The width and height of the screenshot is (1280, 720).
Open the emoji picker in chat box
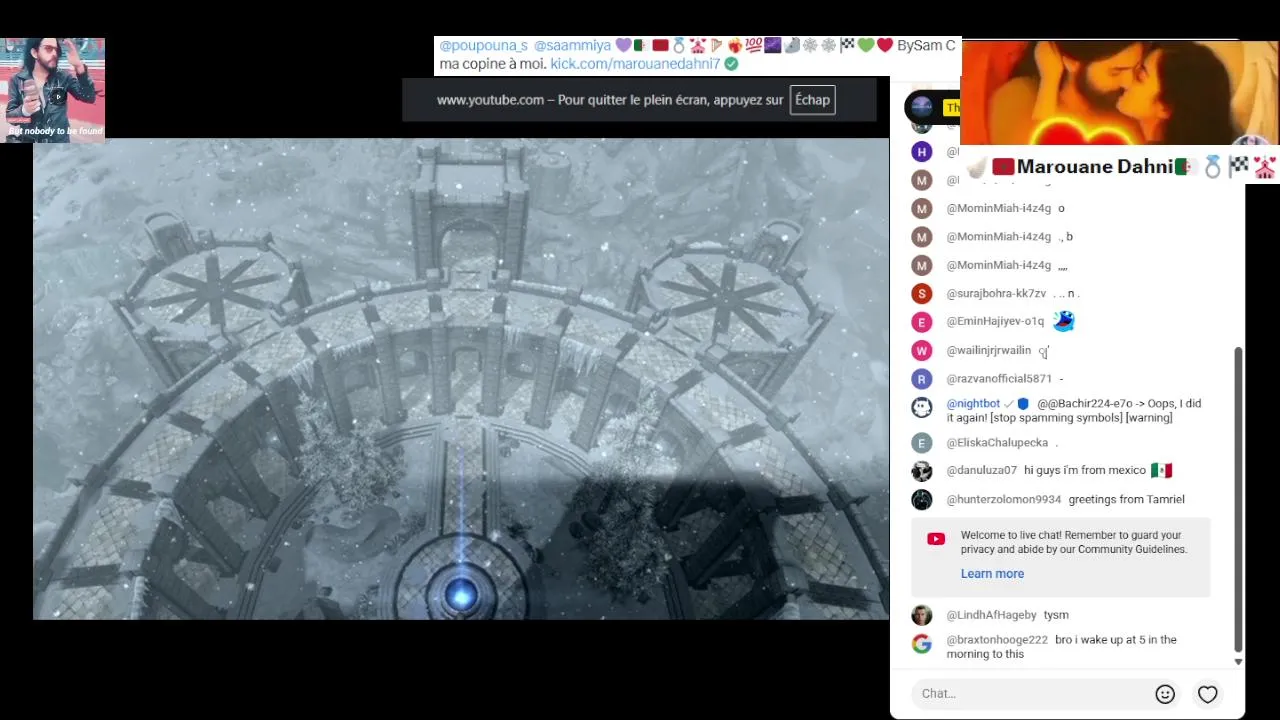click(1165, 694)
